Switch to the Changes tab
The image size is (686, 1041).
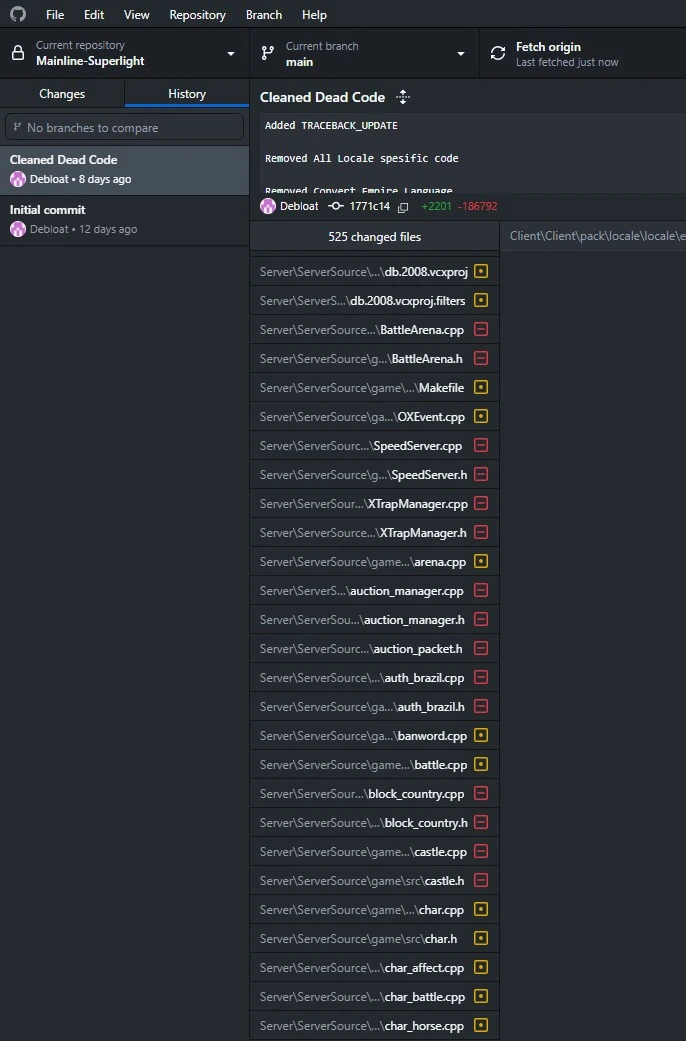click(62, 94)
